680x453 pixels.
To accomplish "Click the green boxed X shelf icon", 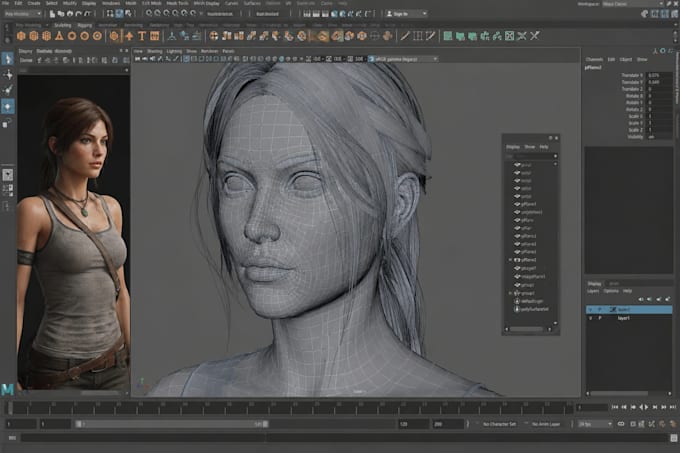I will (510, 36).
